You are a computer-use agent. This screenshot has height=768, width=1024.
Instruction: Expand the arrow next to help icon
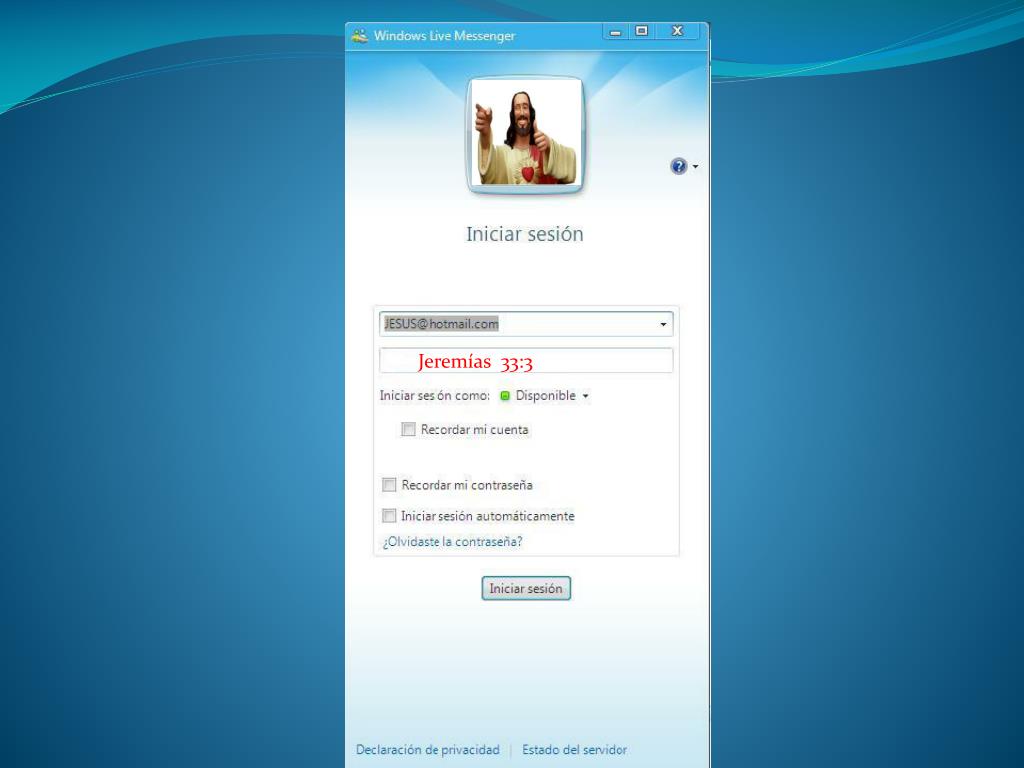(x=696, y=167)
